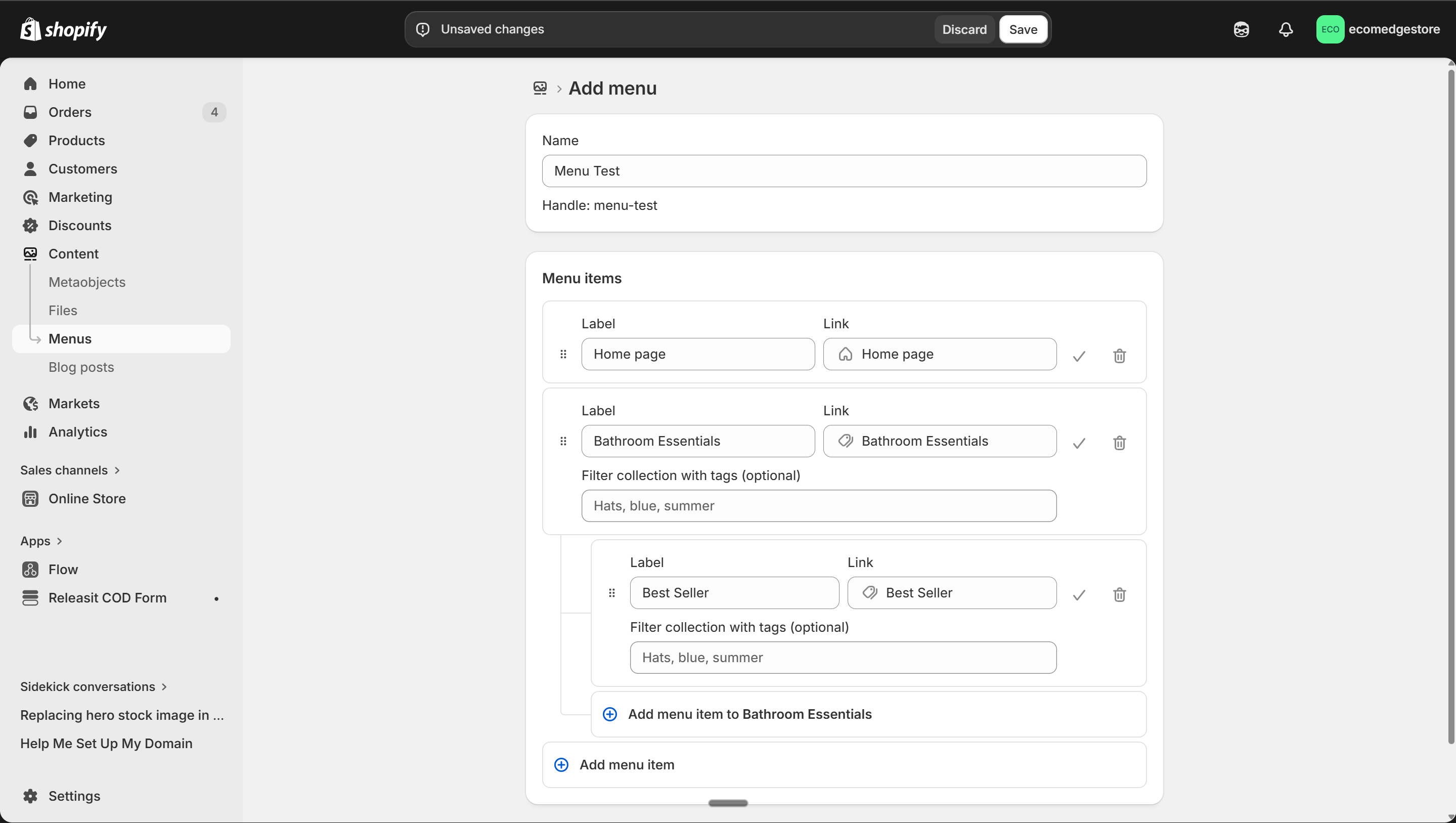
Task: Select Blog posts under Content
Action: [x=81, y=366]
